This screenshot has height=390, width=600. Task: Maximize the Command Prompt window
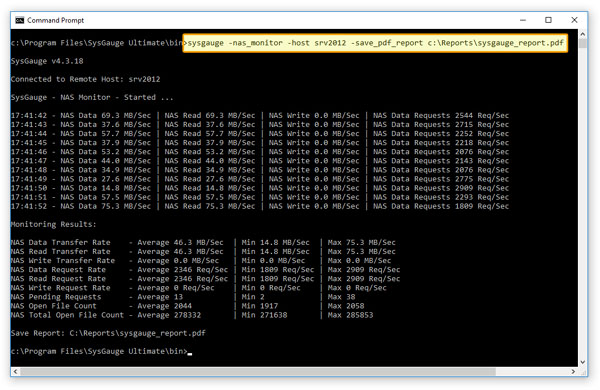point(548,20)
